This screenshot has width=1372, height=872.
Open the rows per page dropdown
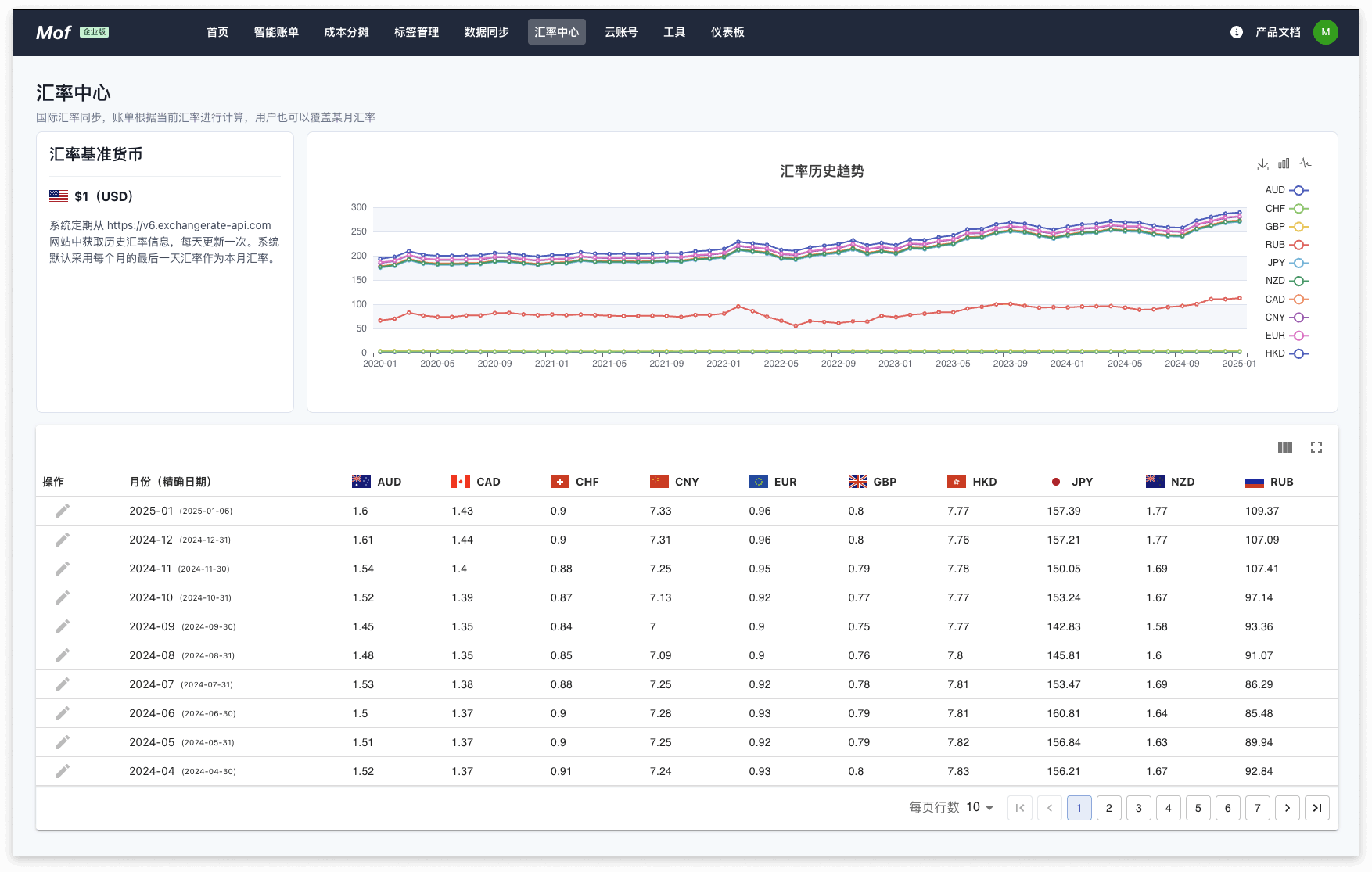pos(979,807)
